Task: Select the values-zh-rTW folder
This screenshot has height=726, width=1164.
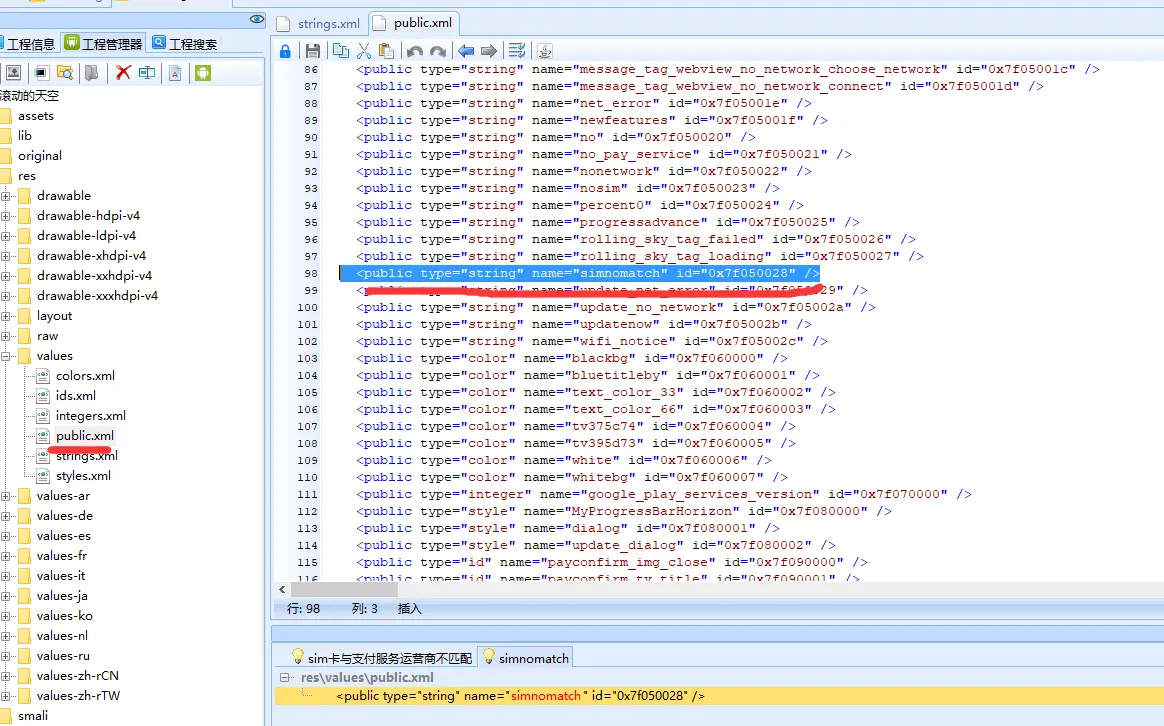Action: coord(78,696)
